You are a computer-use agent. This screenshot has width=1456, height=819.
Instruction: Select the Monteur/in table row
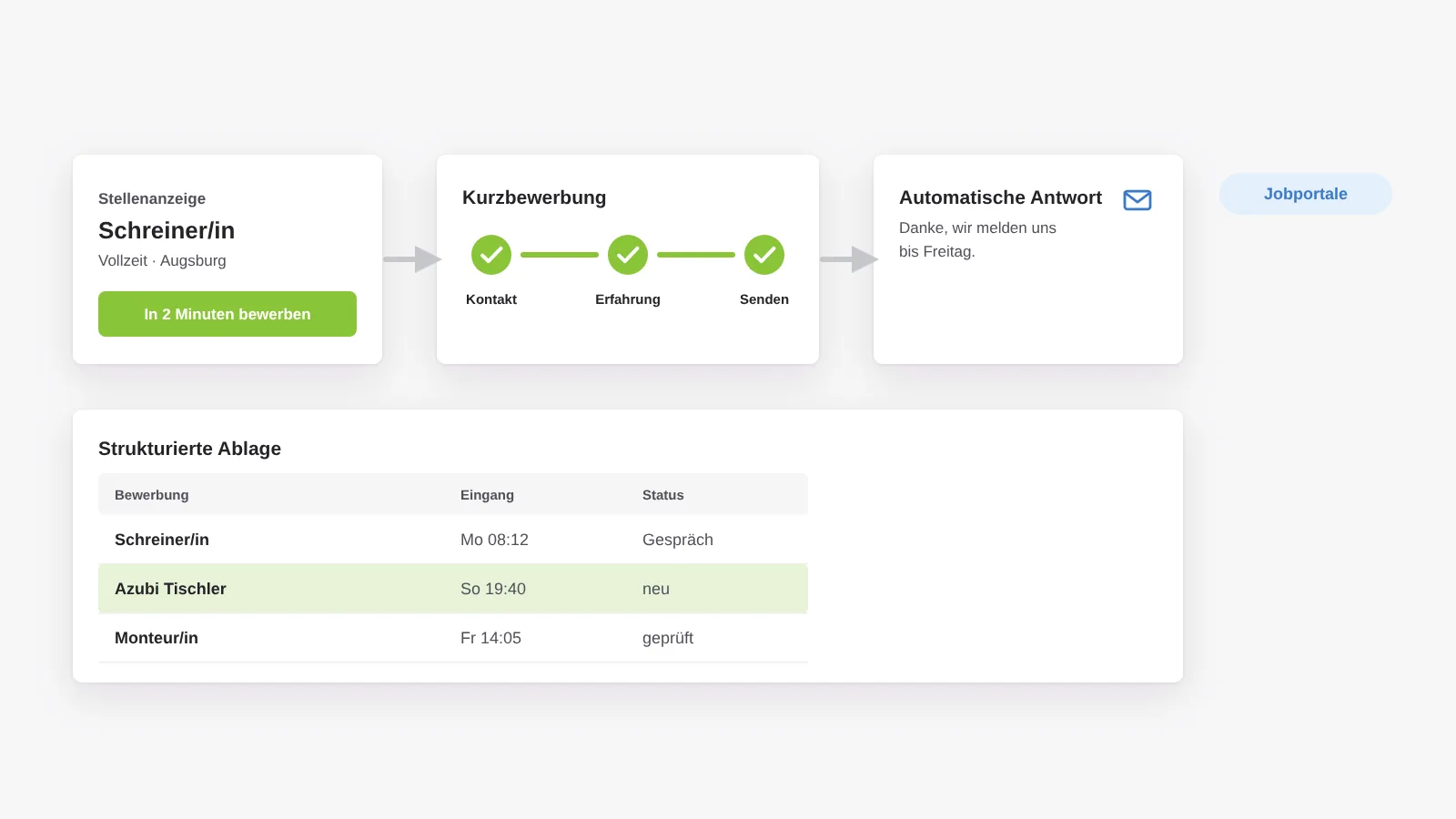pyautogui.click(x=453, y=638)
